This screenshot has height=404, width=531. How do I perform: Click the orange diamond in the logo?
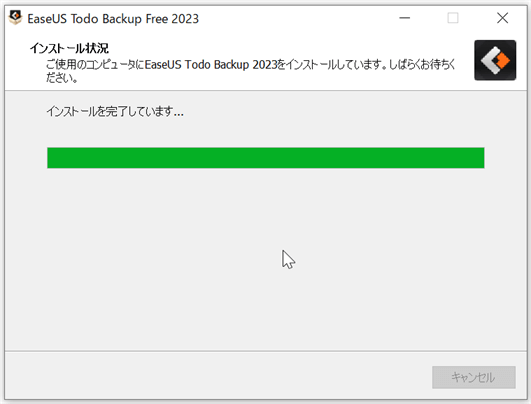pos(503,61)
